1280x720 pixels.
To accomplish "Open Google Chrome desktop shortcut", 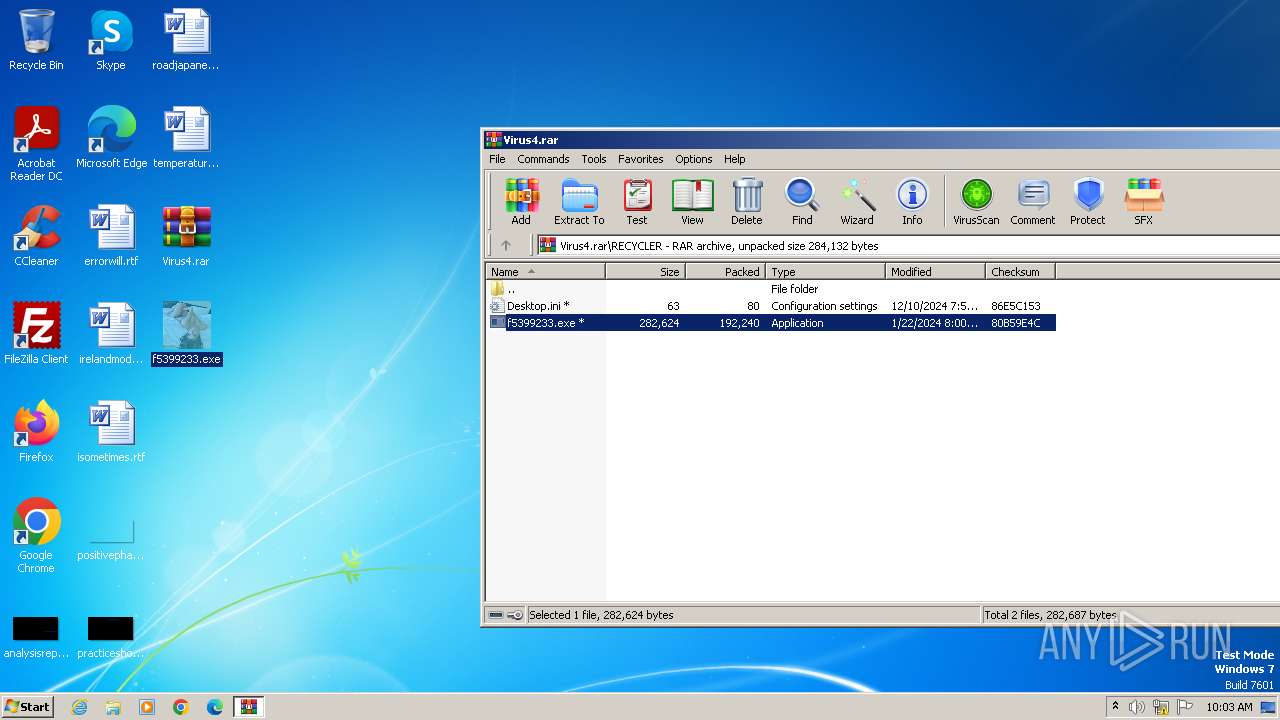I will click(x=36, y=536).
